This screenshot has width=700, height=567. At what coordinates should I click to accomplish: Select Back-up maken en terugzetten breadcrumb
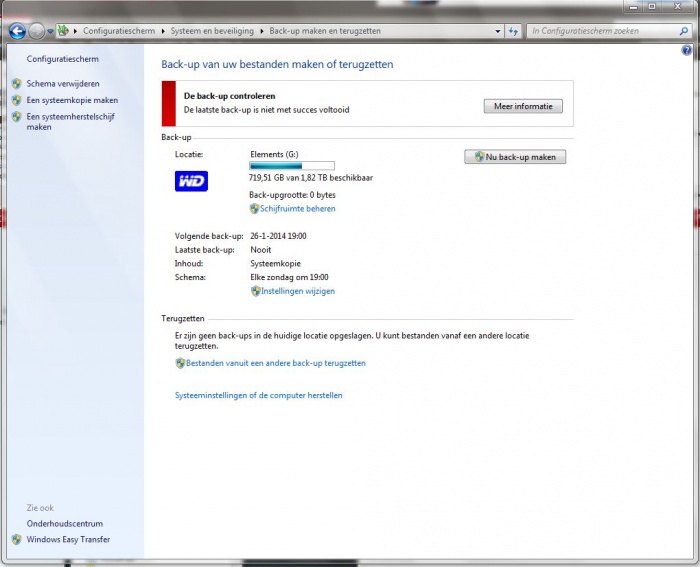pos(325,31)
